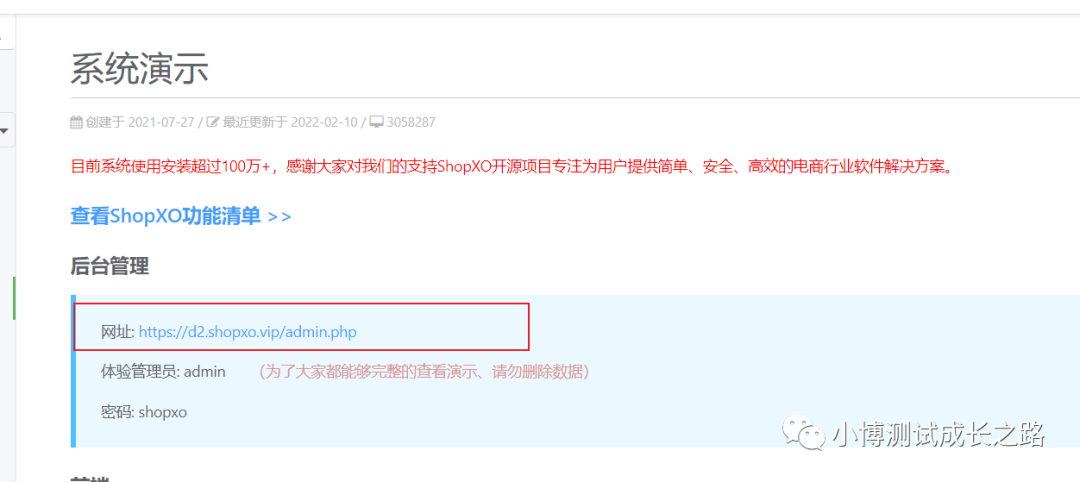Click the 体验管理员 label
The height and width of the screenshot is (482, 1080).
(x=141, y=372)
